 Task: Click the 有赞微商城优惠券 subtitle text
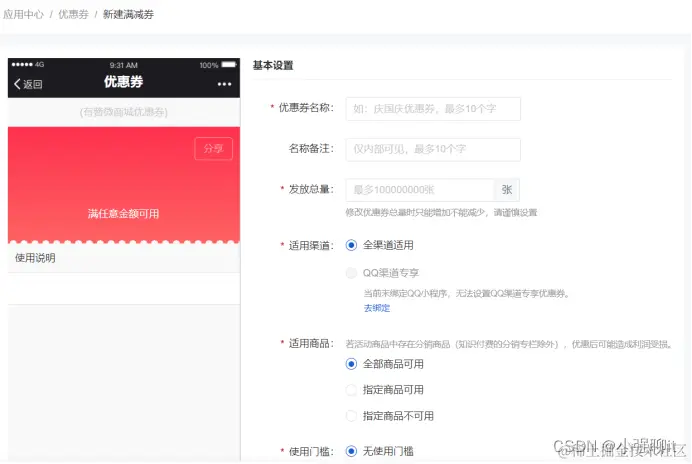click(124, 112)
